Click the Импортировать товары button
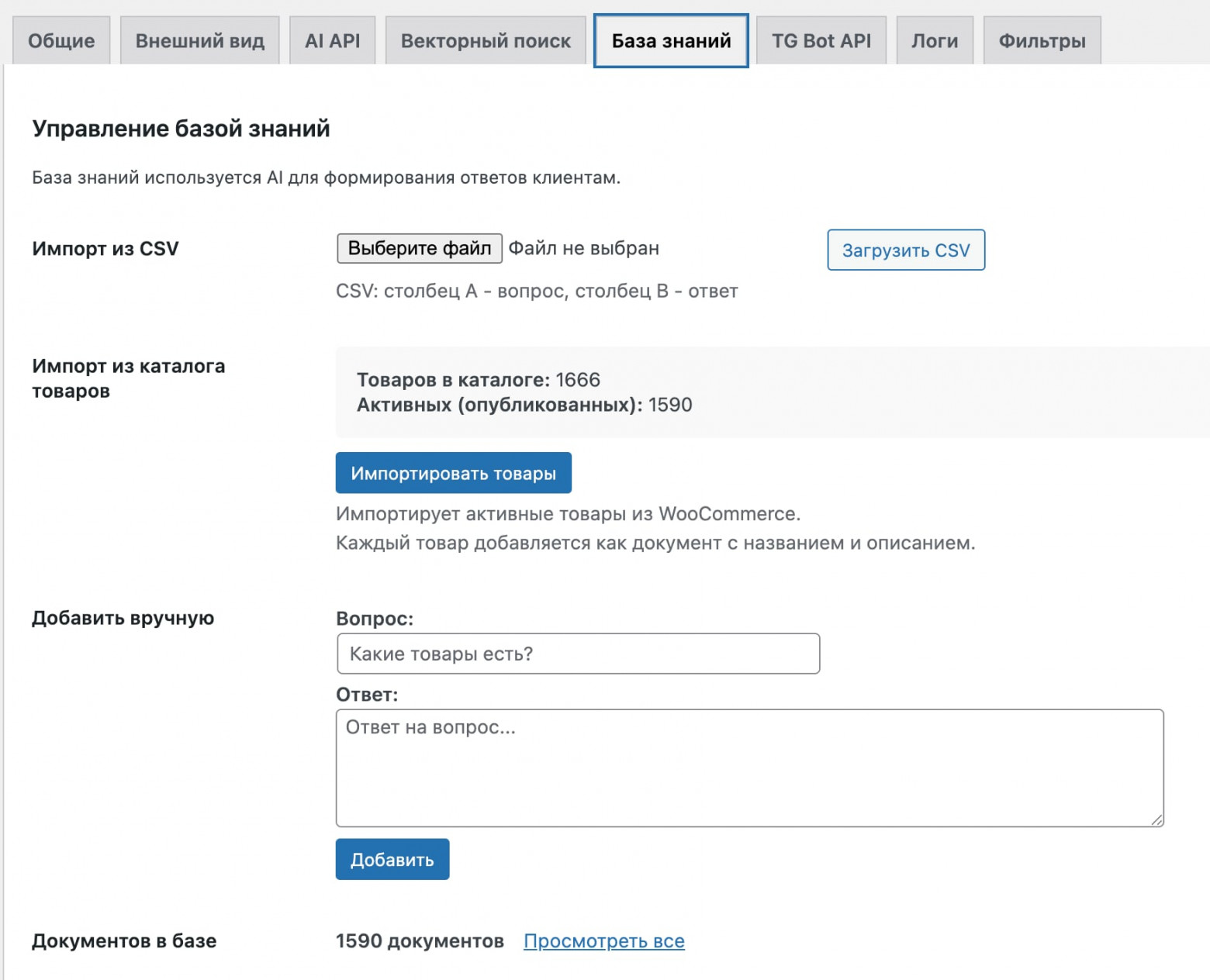Viewport: 1210px width, 980px height. (453, 472)
